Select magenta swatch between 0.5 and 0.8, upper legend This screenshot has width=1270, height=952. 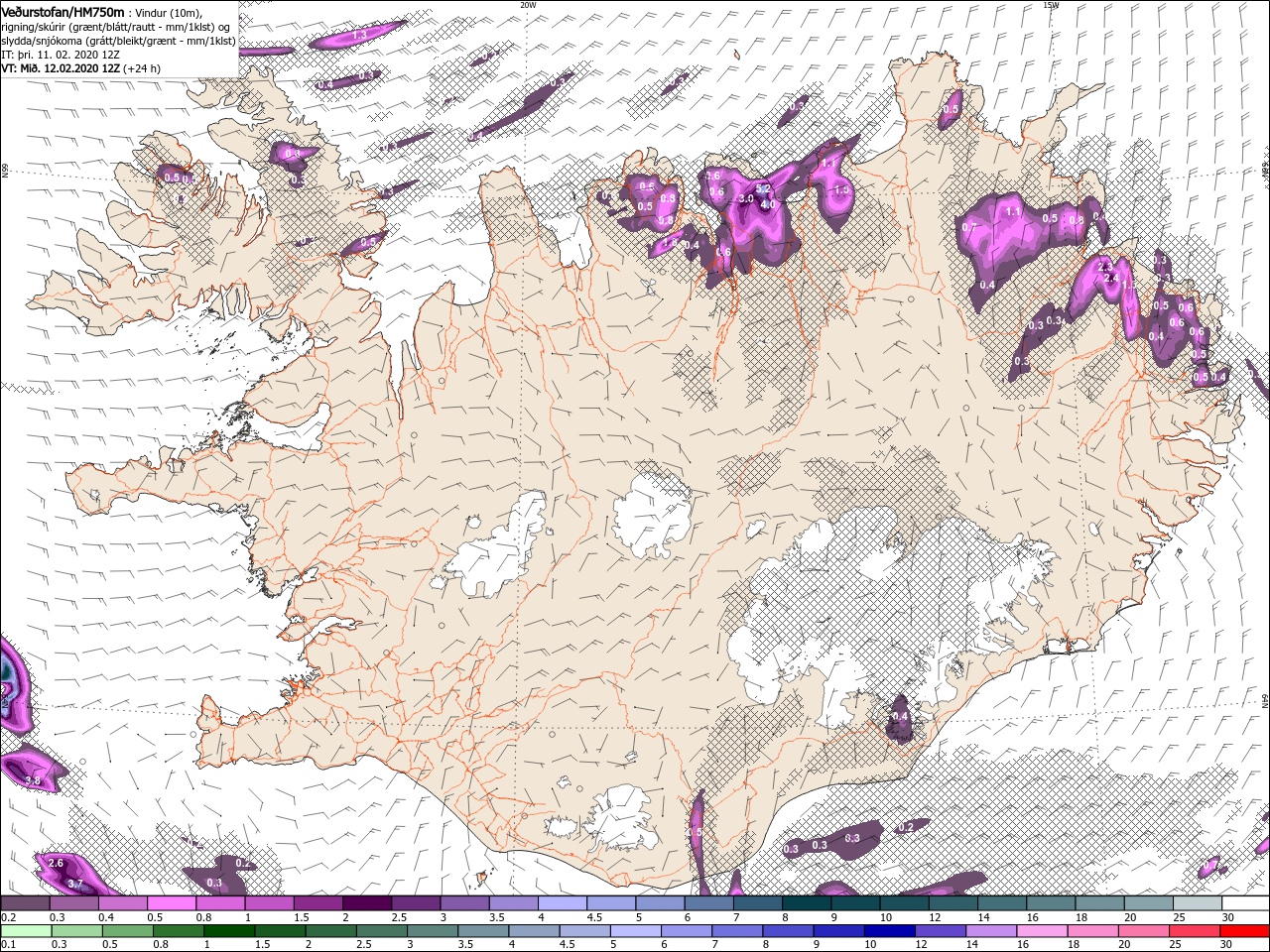tap(171, 904)
